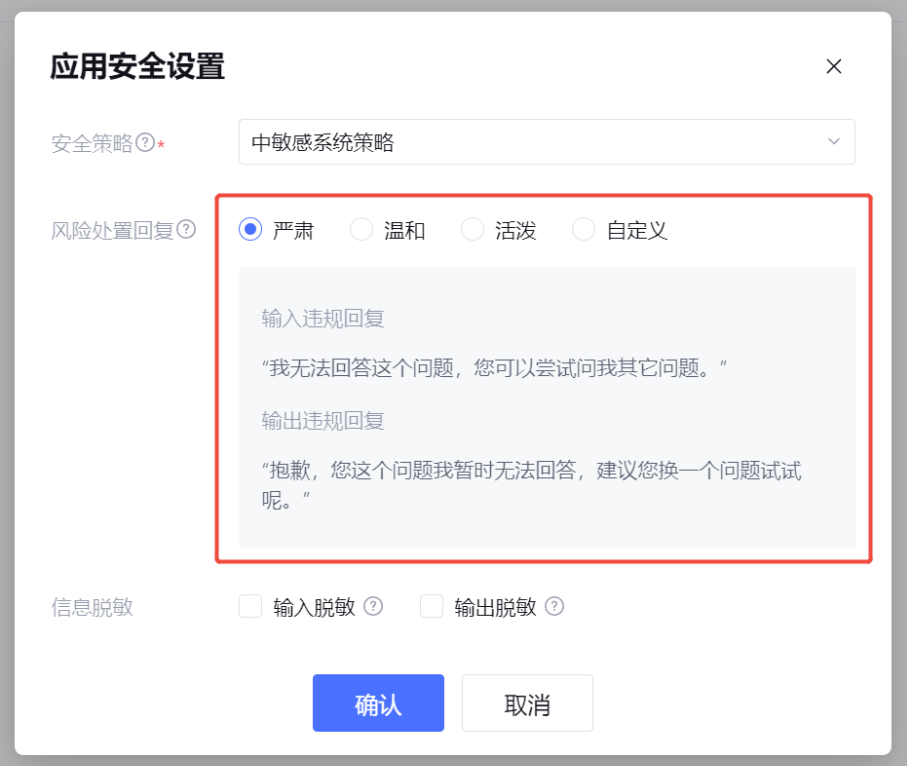
Task: Expand dropdown chevron in 安全策略 field
Action: tap(834, 142)
